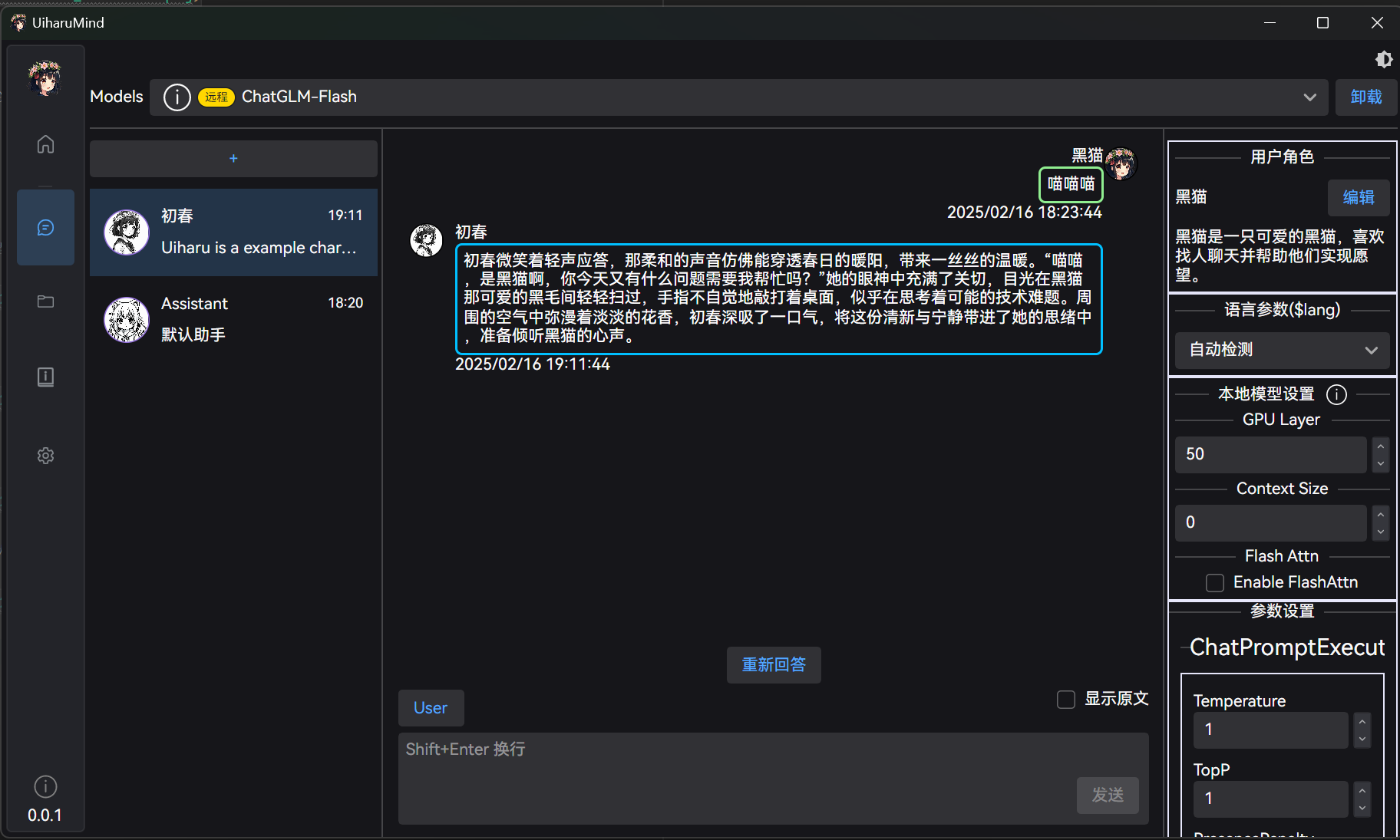Image resolution: width=1400 pixels, height=840 pixels.
Task: Open the settings gear in sidebar
Action: pyautogui.click(x=45, y=456)
